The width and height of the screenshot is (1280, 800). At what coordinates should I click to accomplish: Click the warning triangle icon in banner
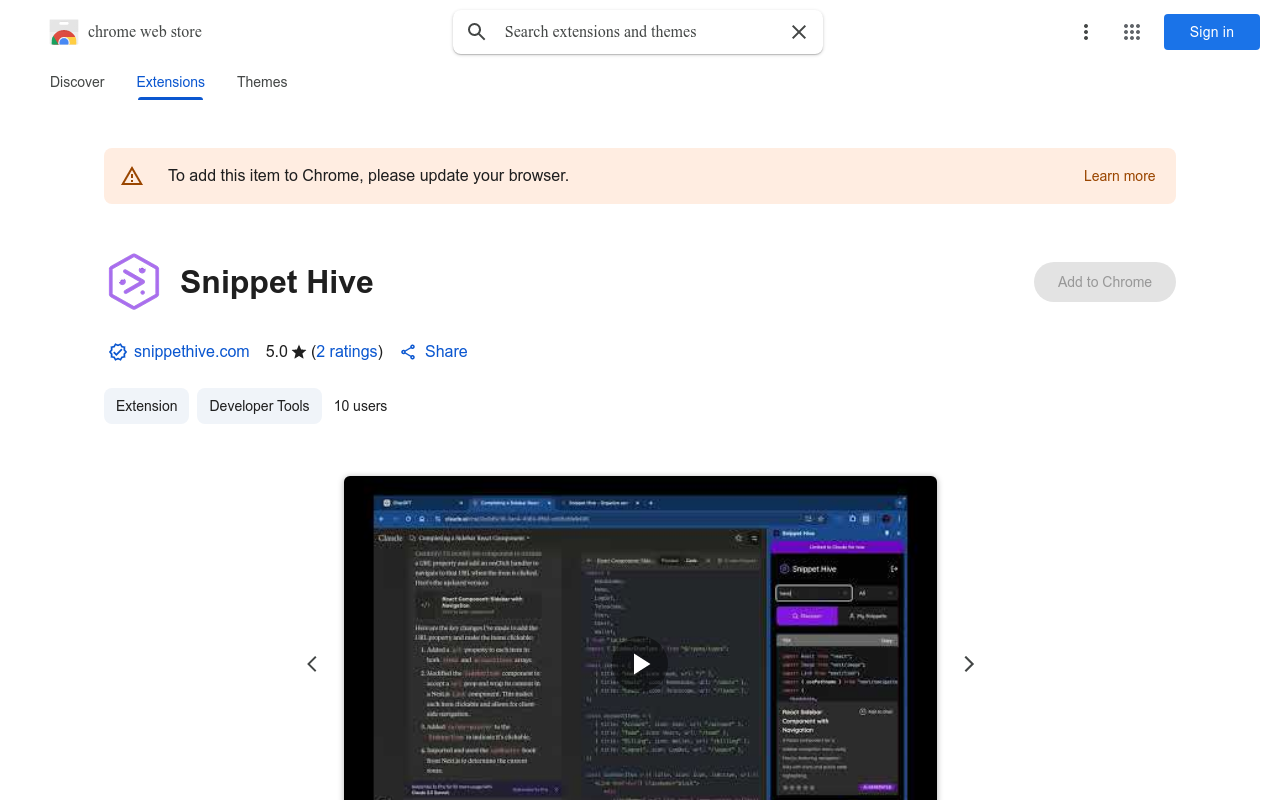[132, 176]
